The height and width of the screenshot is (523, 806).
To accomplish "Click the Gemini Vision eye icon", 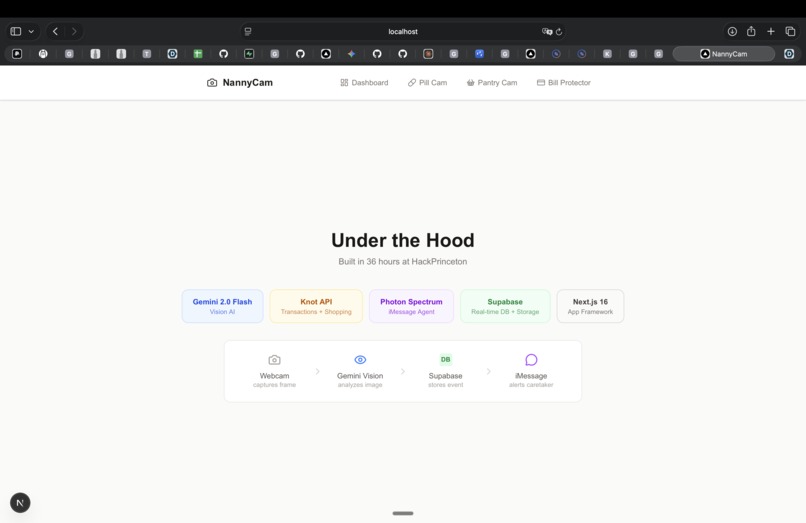I will coord(360,359).
